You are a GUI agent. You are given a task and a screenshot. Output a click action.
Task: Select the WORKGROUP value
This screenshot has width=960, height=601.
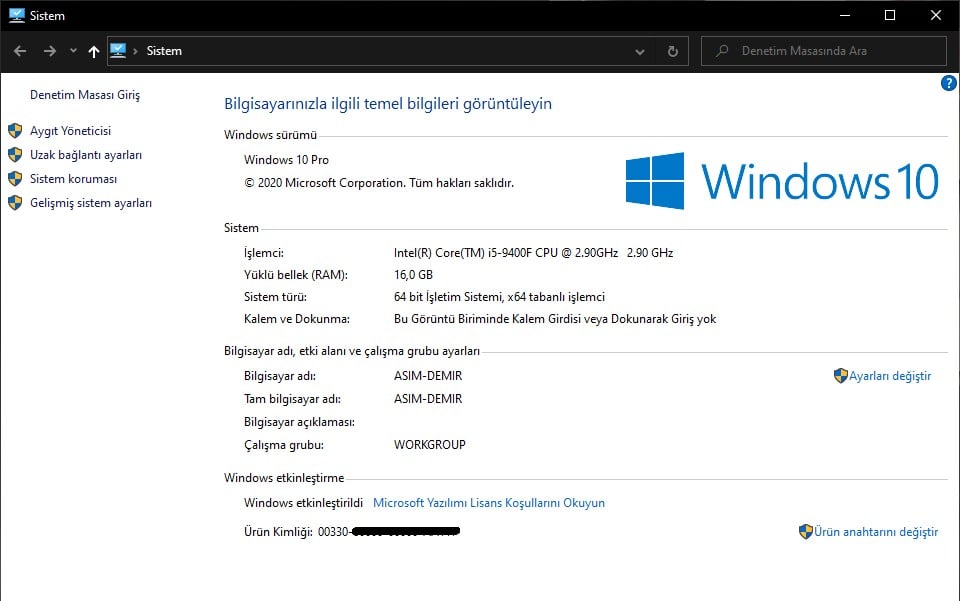[x=430, y=445]
